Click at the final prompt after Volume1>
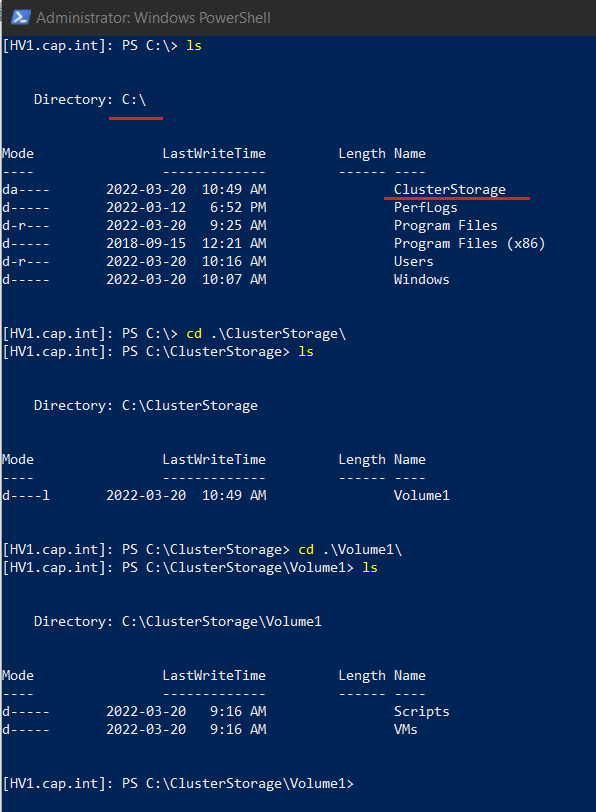The height and width of the screenshot is (812, 596). (x=362, y=784)
